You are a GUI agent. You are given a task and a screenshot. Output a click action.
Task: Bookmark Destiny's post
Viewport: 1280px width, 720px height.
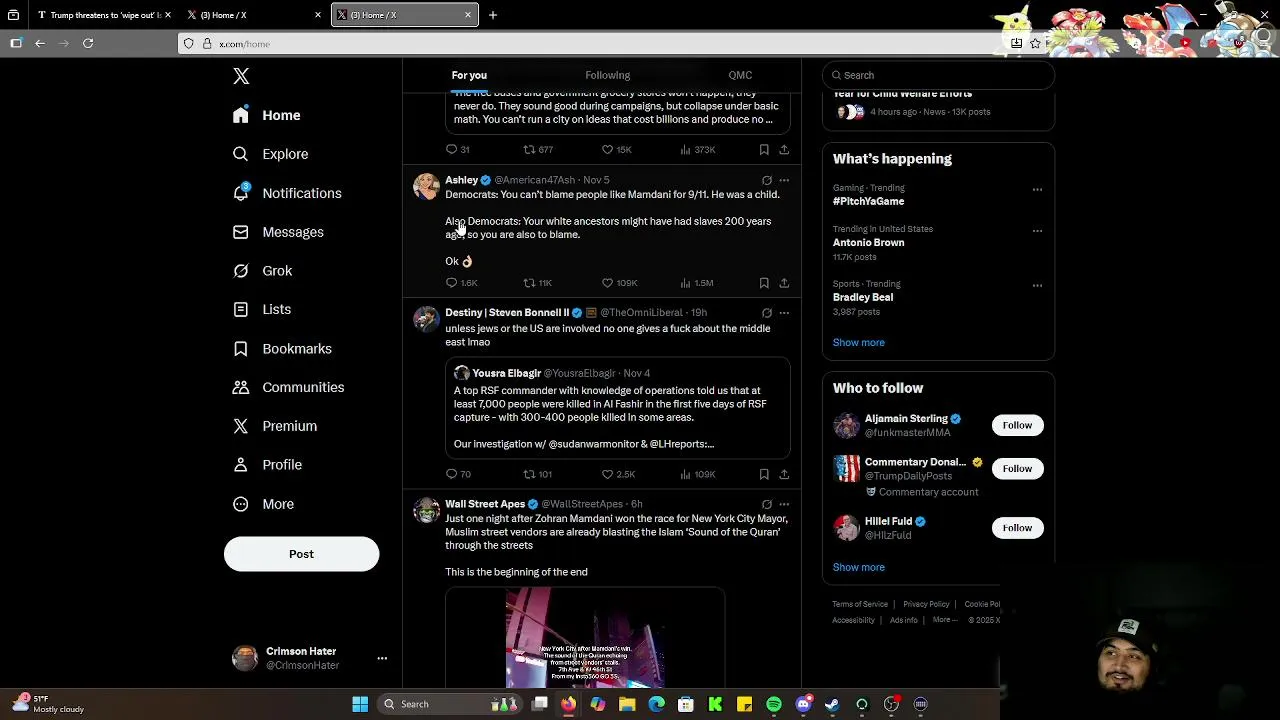click(x=764, y=474)
